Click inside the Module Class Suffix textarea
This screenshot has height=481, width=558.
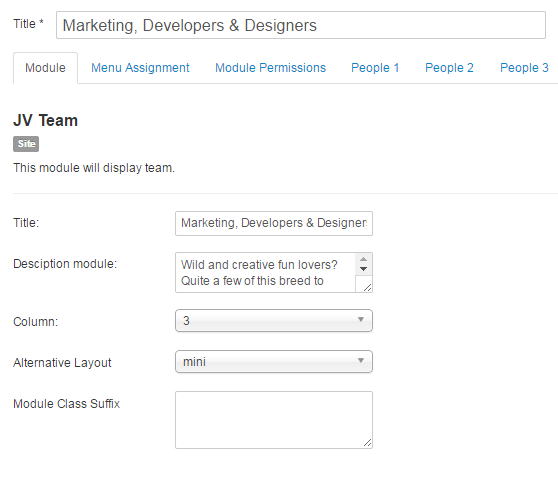(274, 420)
